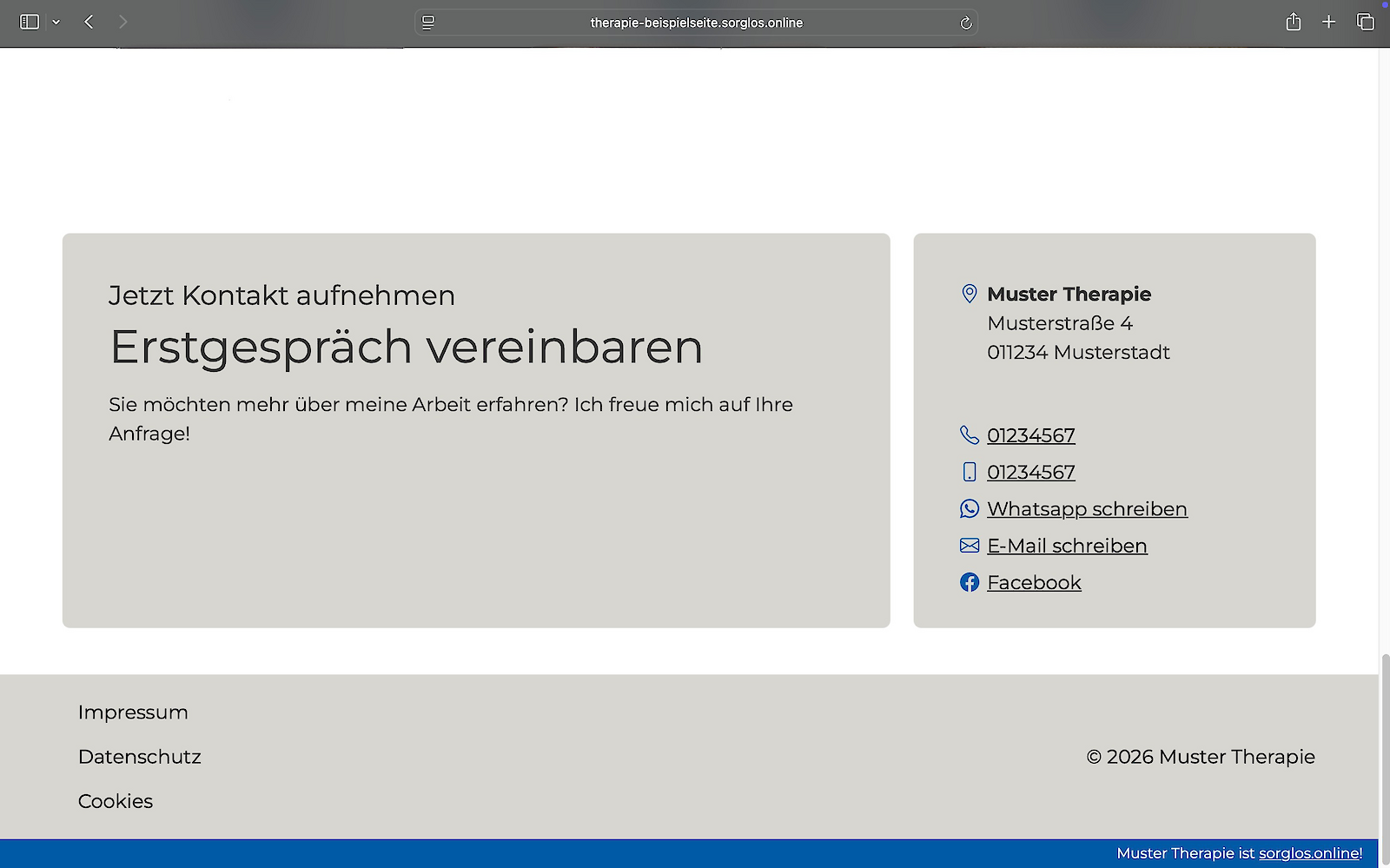1390x868 pixels.
Task: Open the Impressum footer page
Action: (x=133, y=712)
